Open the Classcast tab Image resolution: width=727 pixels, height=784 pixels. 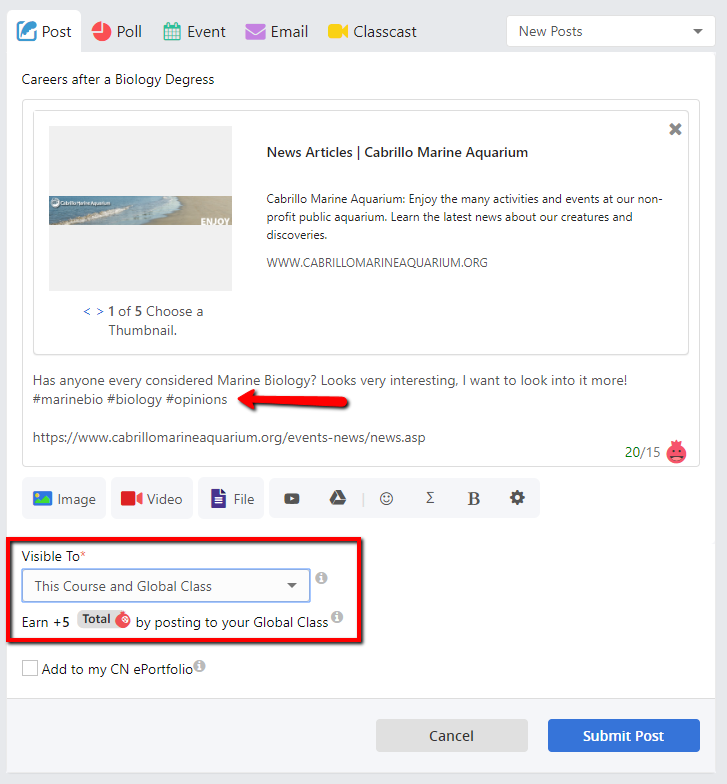coord(372,32)
